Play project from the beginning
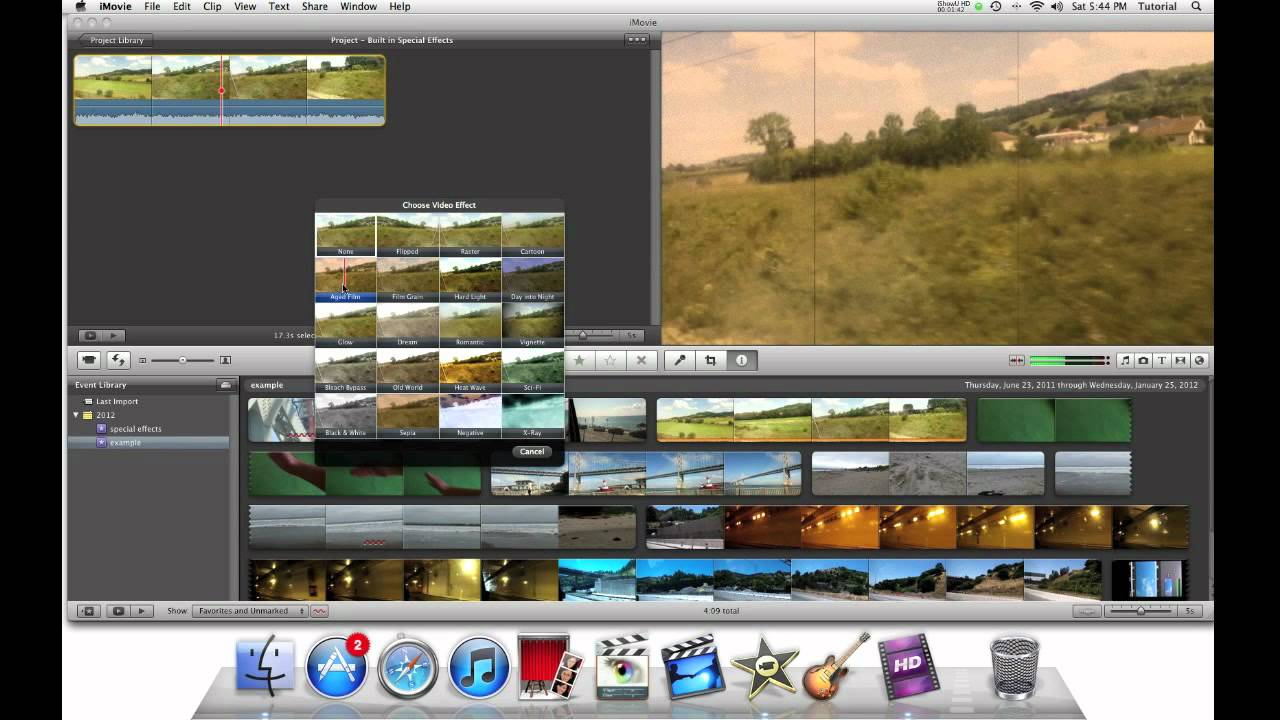Image resolution: width=1280 pixels, height=720 pixels. (113, 336)
